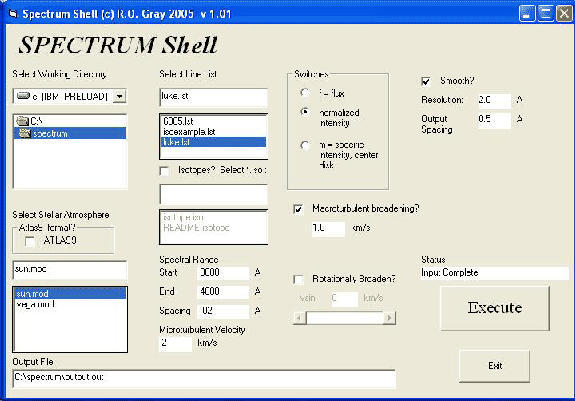Toggle the Smooth? checkbox
Screen dimensions: 575x401
[426, 81]
